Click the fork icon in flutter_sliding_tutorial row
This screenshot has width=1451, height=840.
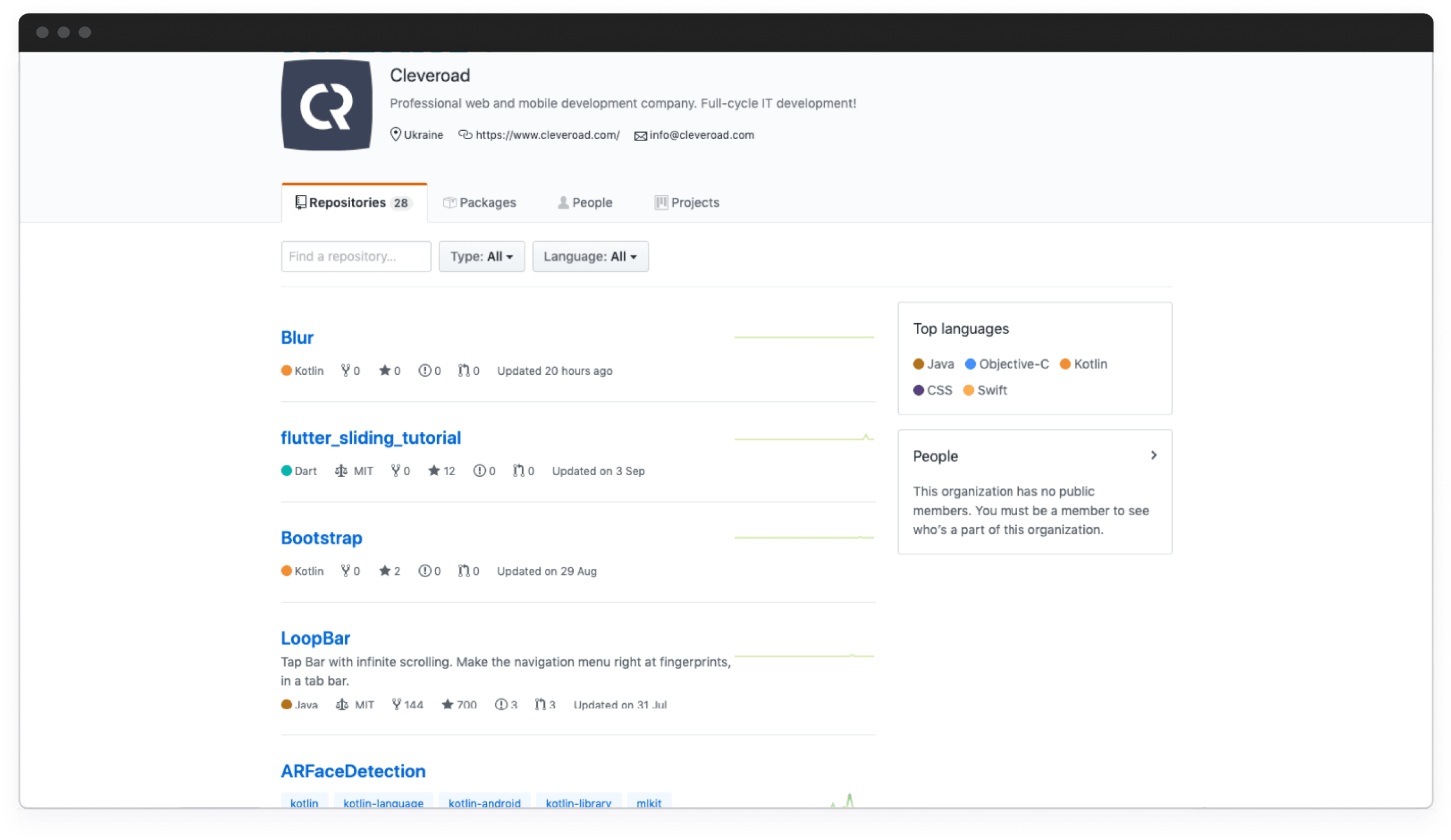click(x=396, y=470)
